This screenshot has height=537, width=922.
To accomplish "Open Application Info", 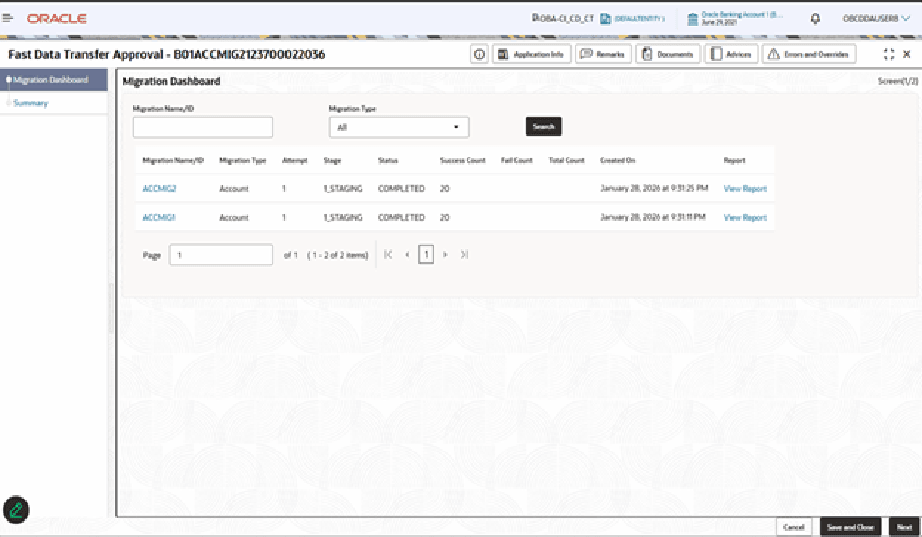I will click(531, 54).
